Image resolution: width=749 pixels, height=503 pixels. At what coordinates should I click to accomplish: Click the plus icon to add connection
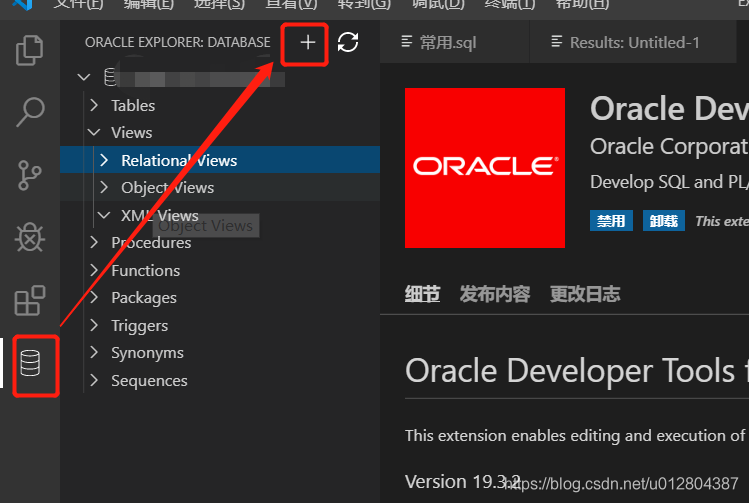pyautogui.click(x=308, y=43)
